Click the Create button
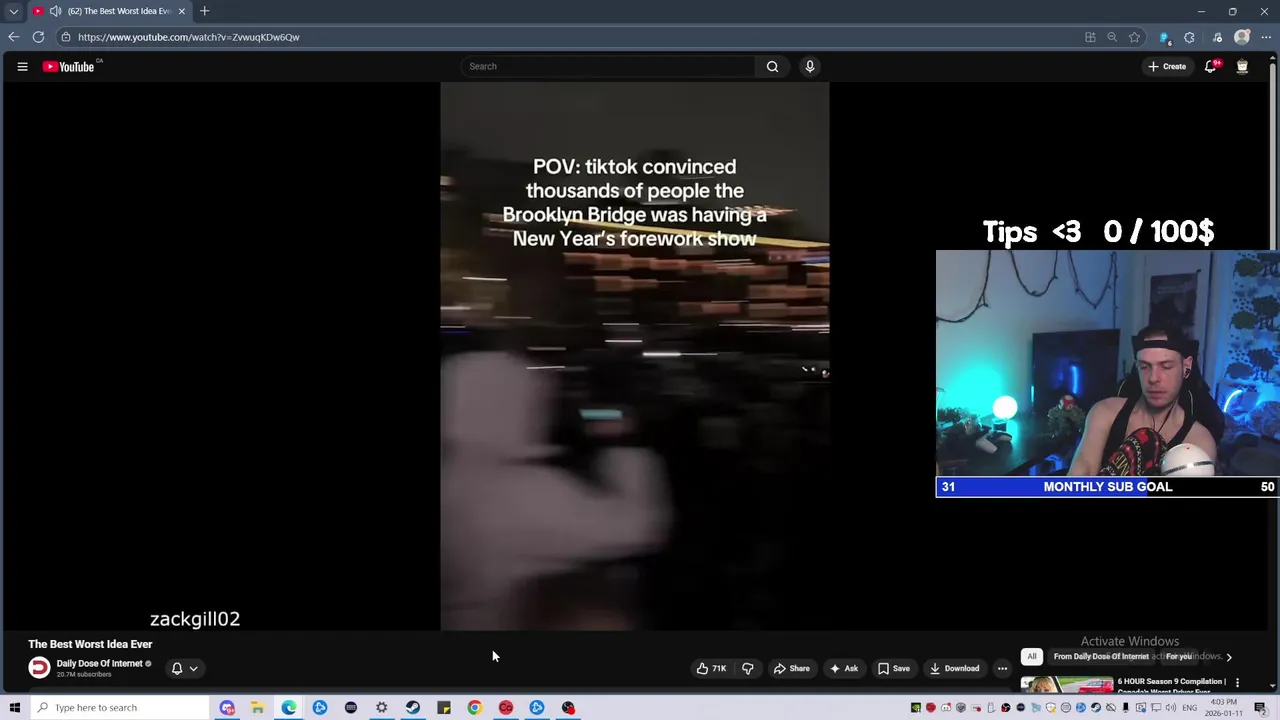The width and height of the screenshot is (1280, 720). coord(1167,67)
